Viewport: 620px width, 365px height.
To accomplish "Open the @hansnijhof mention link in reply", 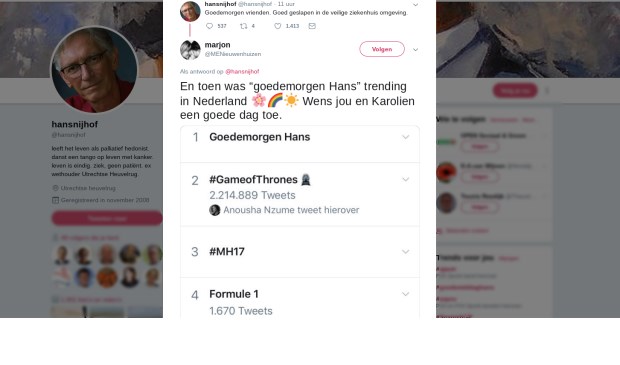I will click(x=242, y=72).
